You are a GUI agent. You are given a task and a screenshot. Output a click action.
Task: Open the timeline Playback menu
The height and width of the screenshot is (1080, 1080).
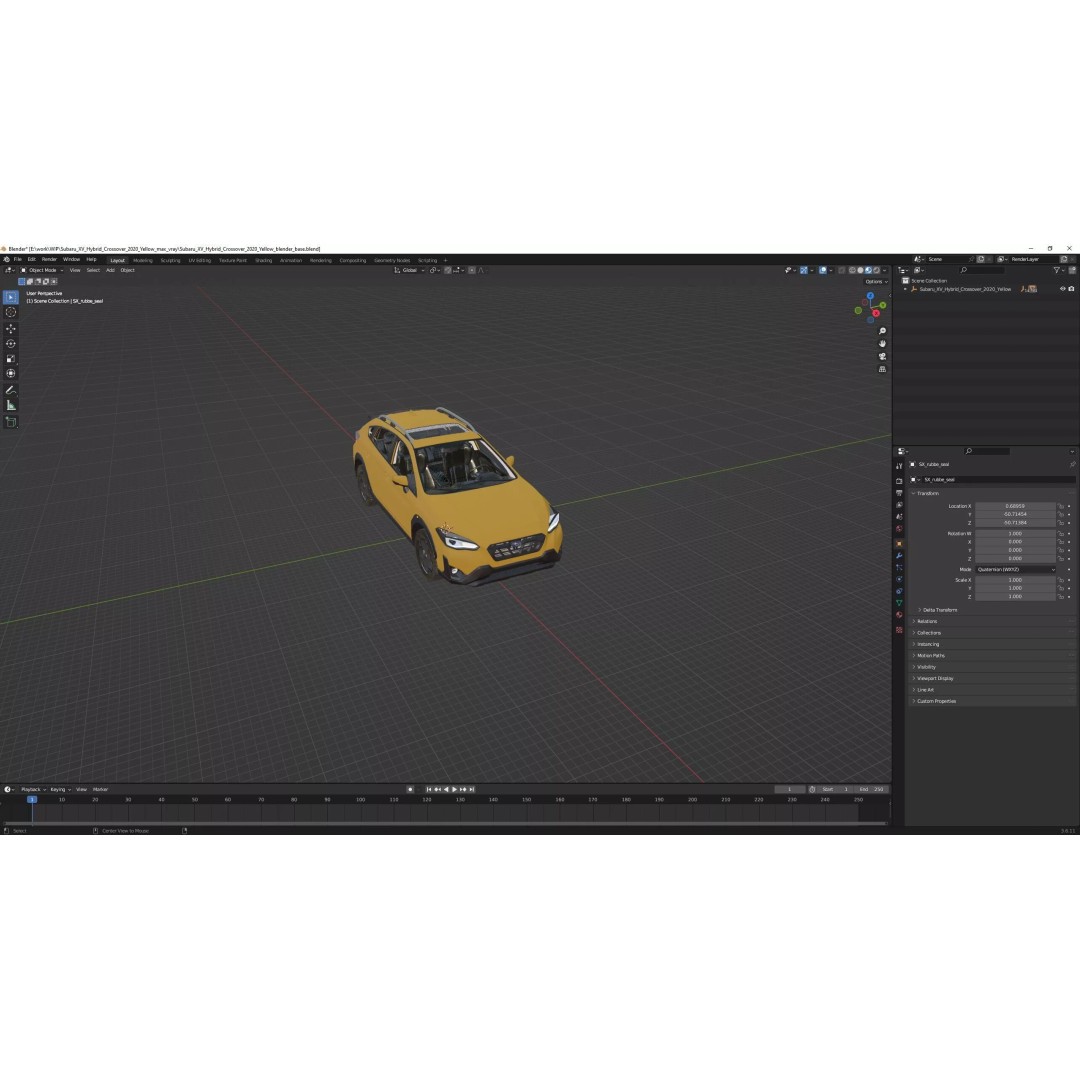tap(32, 789)
